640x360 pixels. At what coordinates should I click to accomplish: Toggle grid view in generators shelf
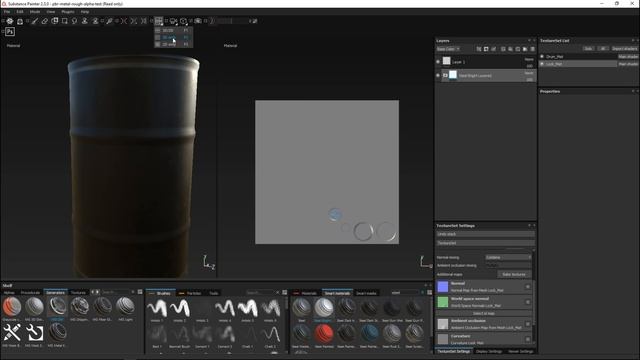[140, 292]
